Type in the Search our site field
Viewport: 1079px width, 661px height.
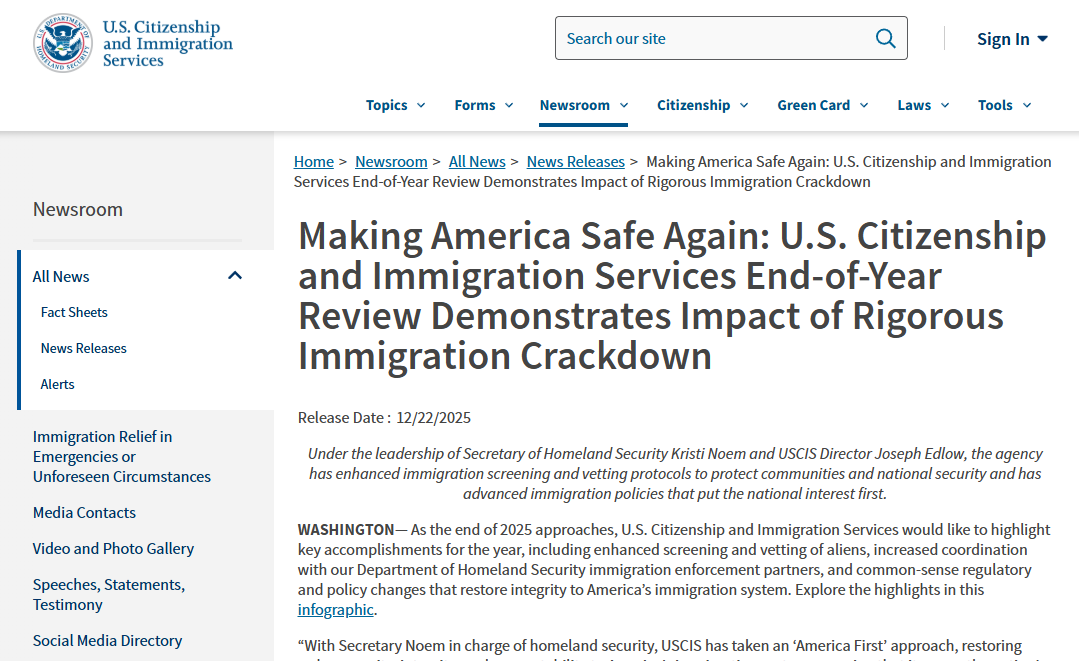point(710,38)
